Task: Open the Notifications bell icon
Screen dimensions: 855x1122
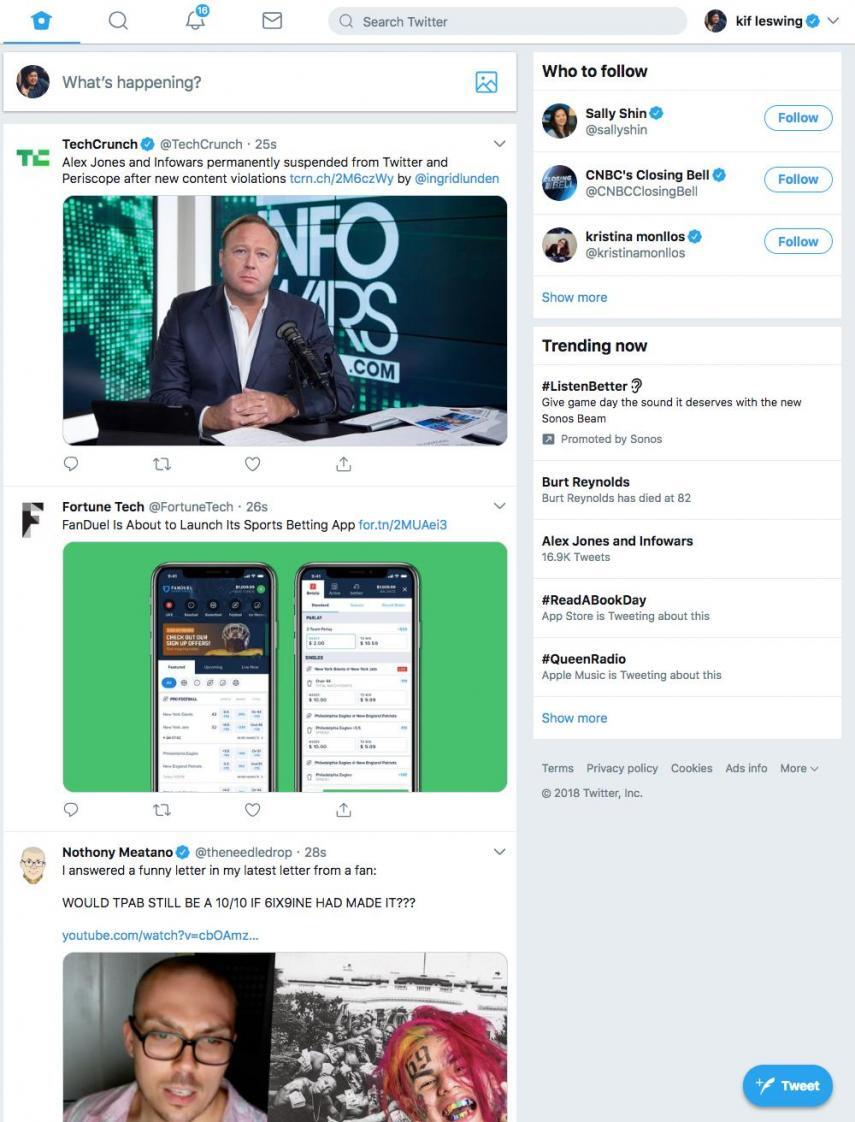Action: [195, 21]
